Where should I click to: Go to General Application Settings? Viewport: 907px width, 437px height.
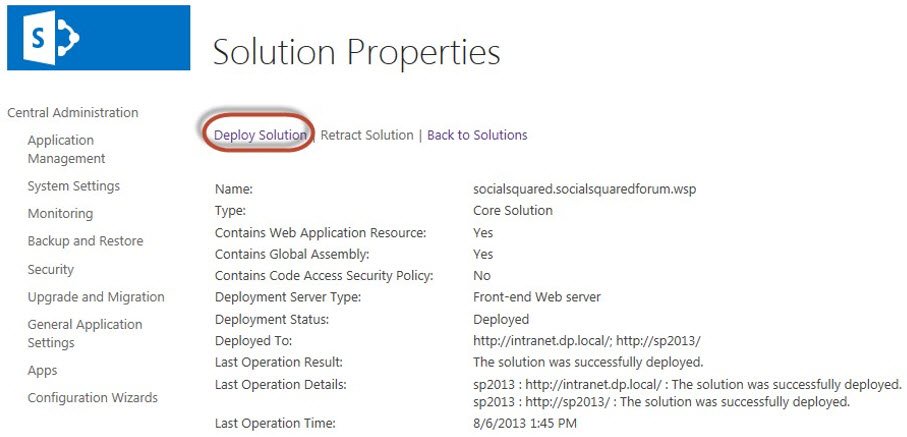coord(84,333)
